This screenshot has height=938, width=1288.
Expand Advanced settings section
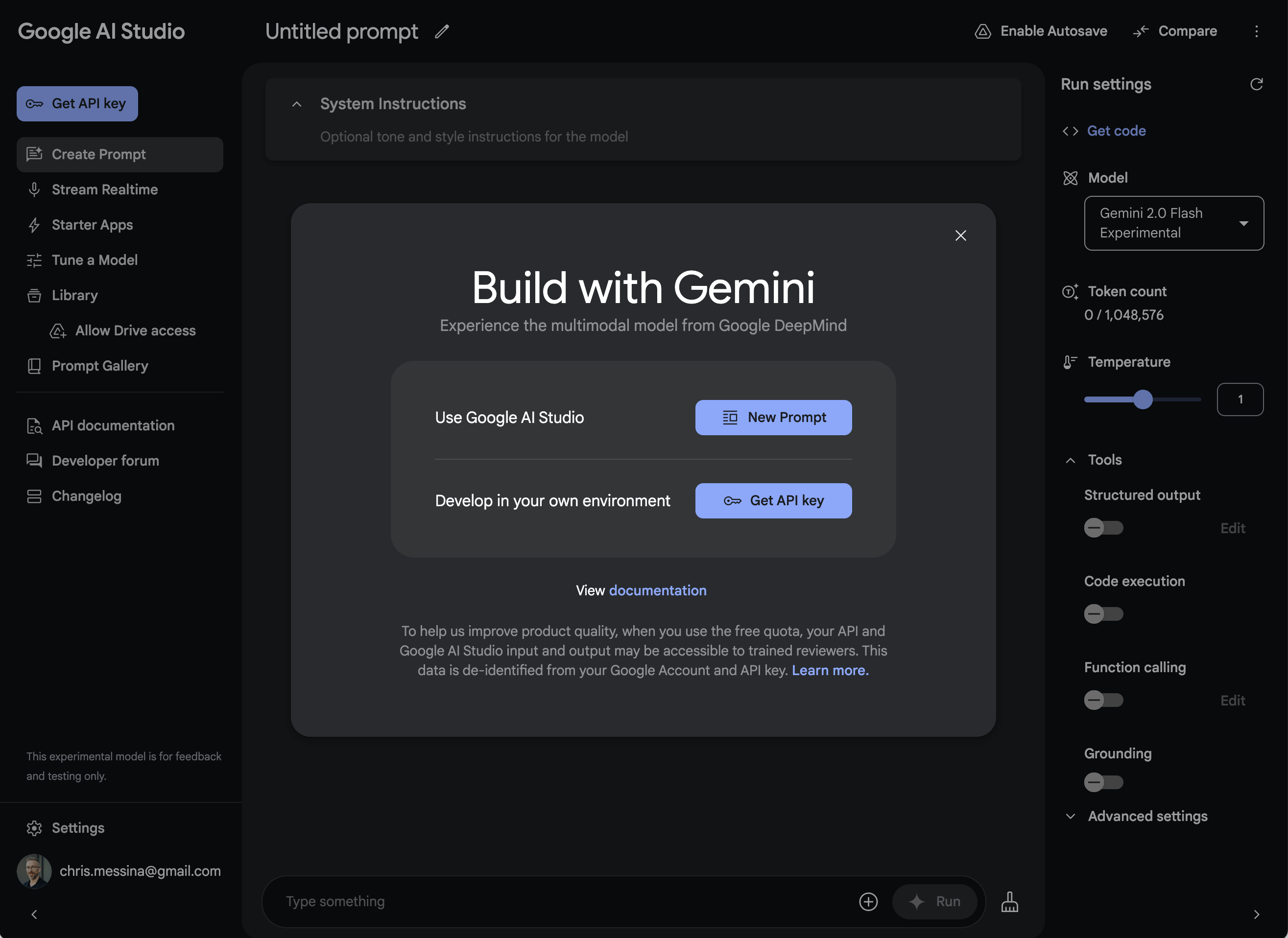coord(1147,816)
